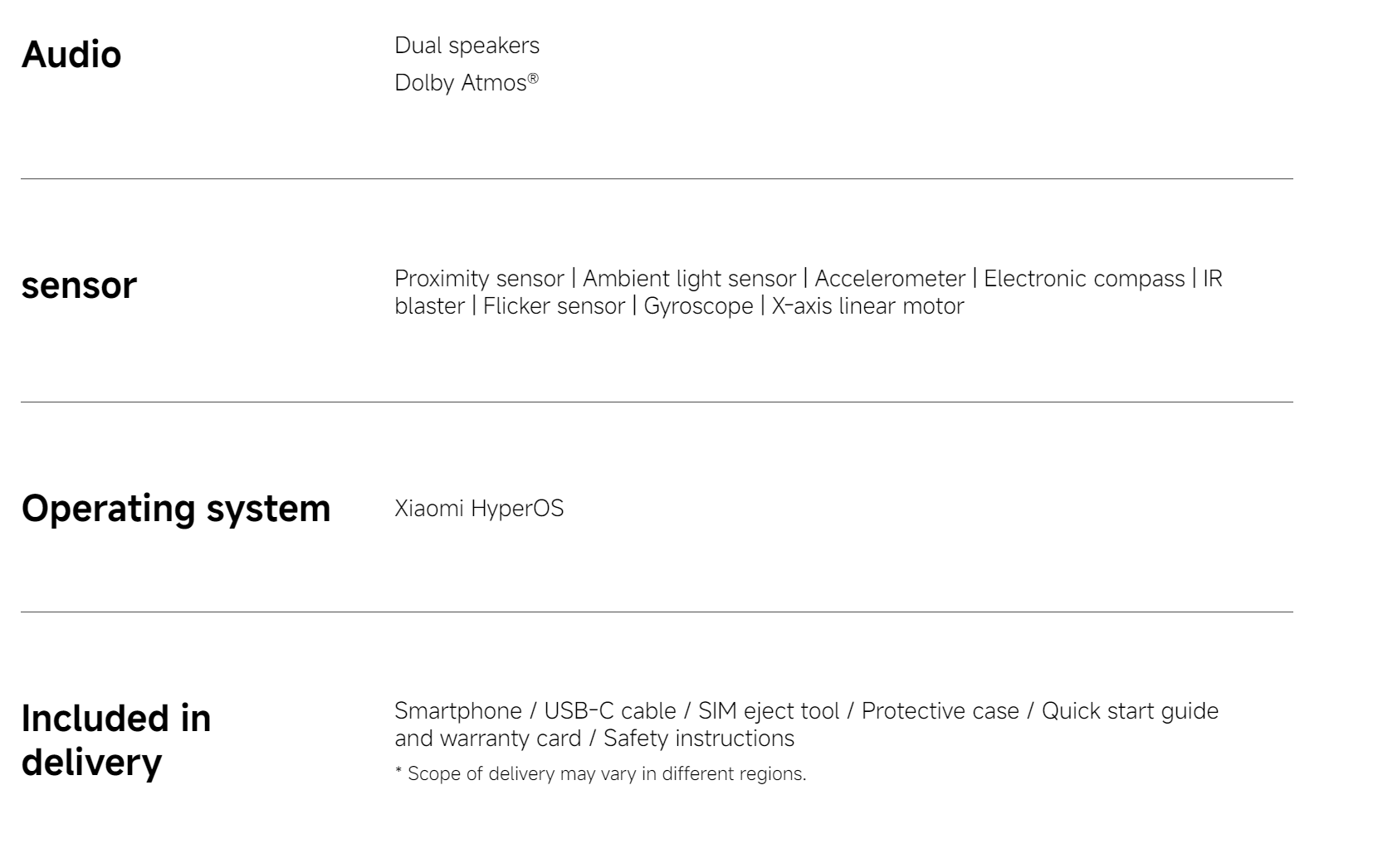
Task: Select the USB-C cable text
Action: tap(610, 711)
